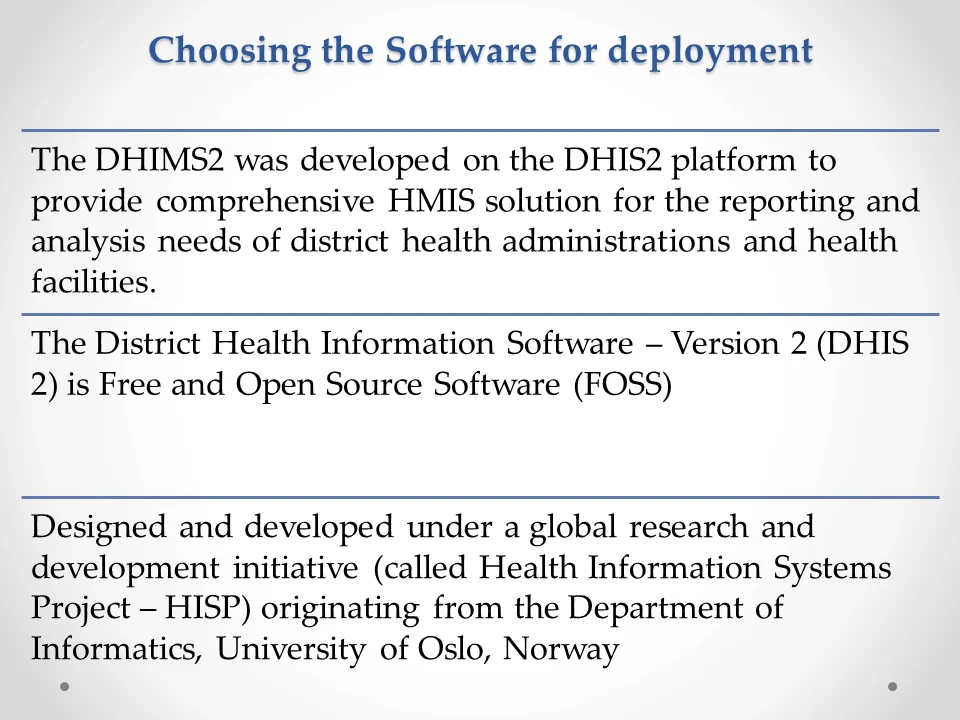Click the paragraph starting 'The DHIMS2 was developed'
960x720 pixels.
(x=476, y=220)
